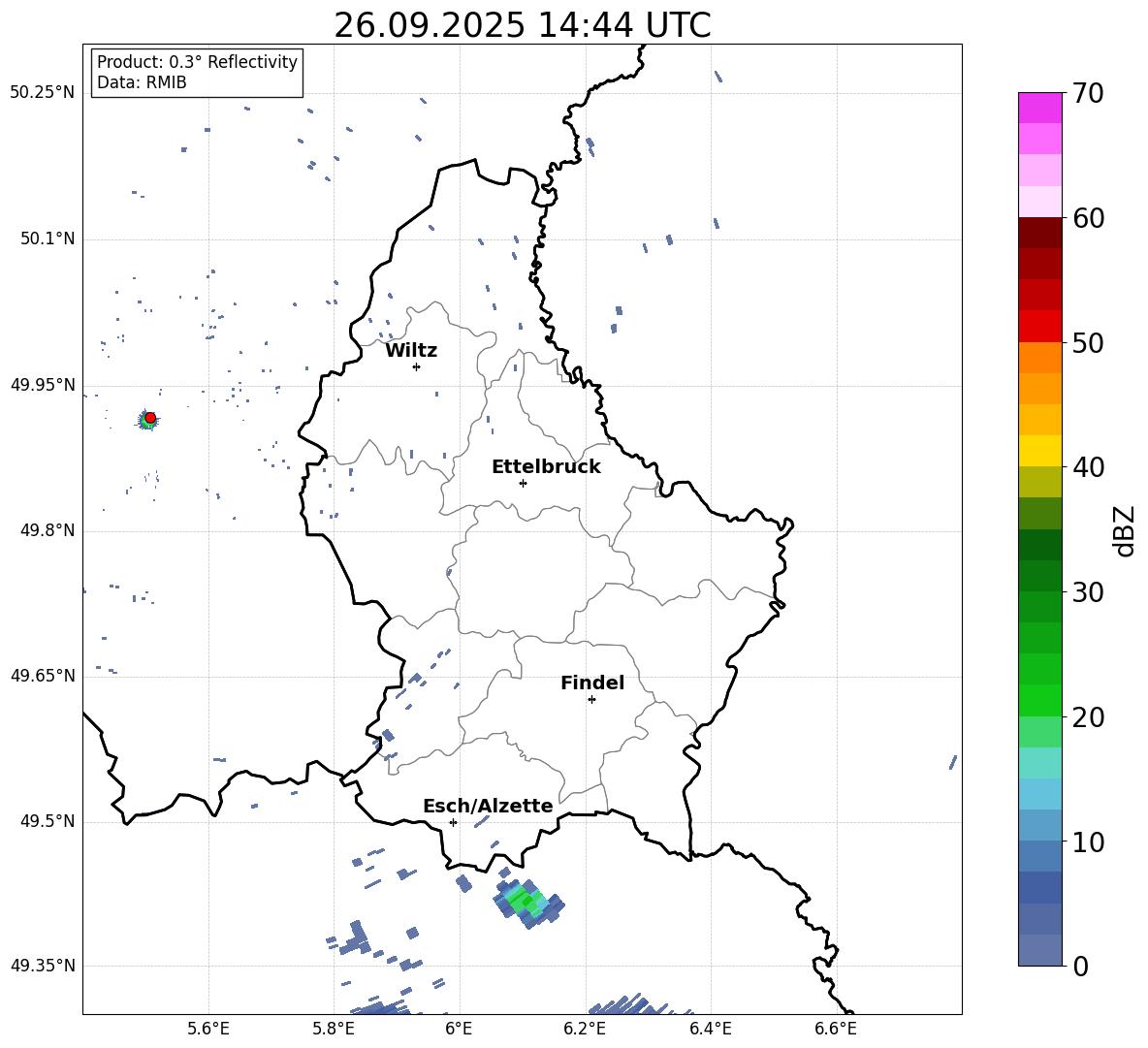Click the red radar site marker
Screen dimensions: 1148x1048
[150, 418]
